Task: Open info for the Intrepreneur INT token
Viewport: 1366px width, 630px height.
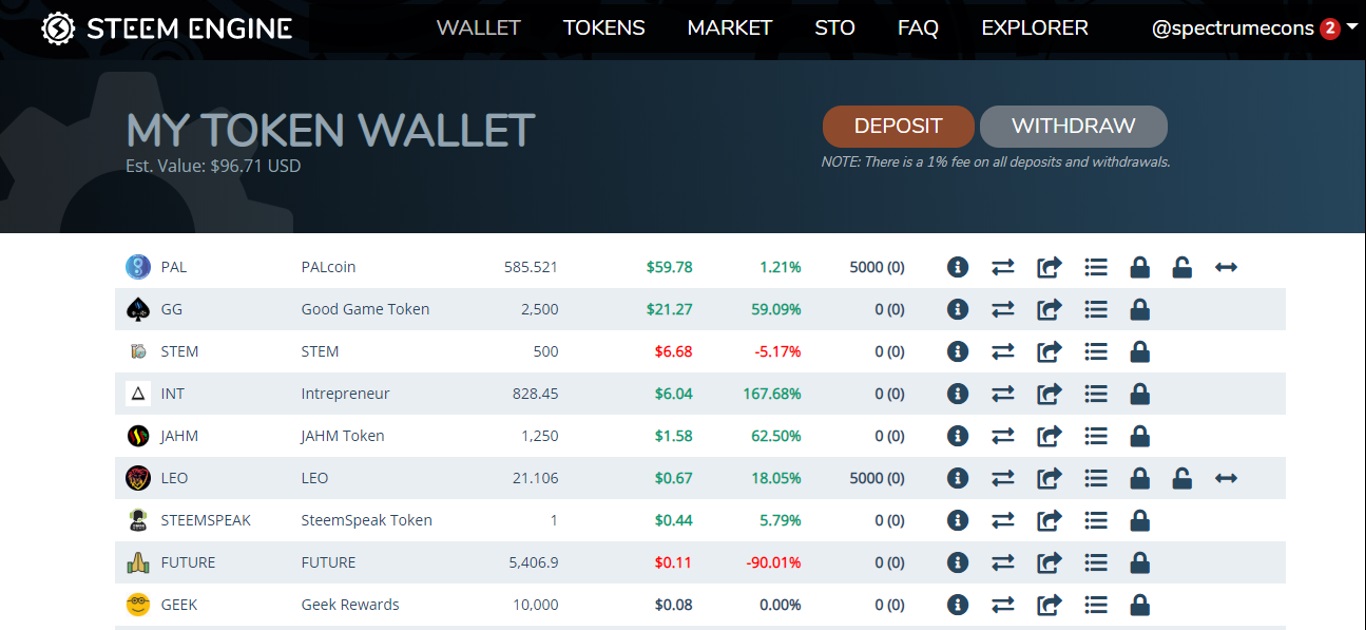Action: pyautogui.click(x=958, y=393)
